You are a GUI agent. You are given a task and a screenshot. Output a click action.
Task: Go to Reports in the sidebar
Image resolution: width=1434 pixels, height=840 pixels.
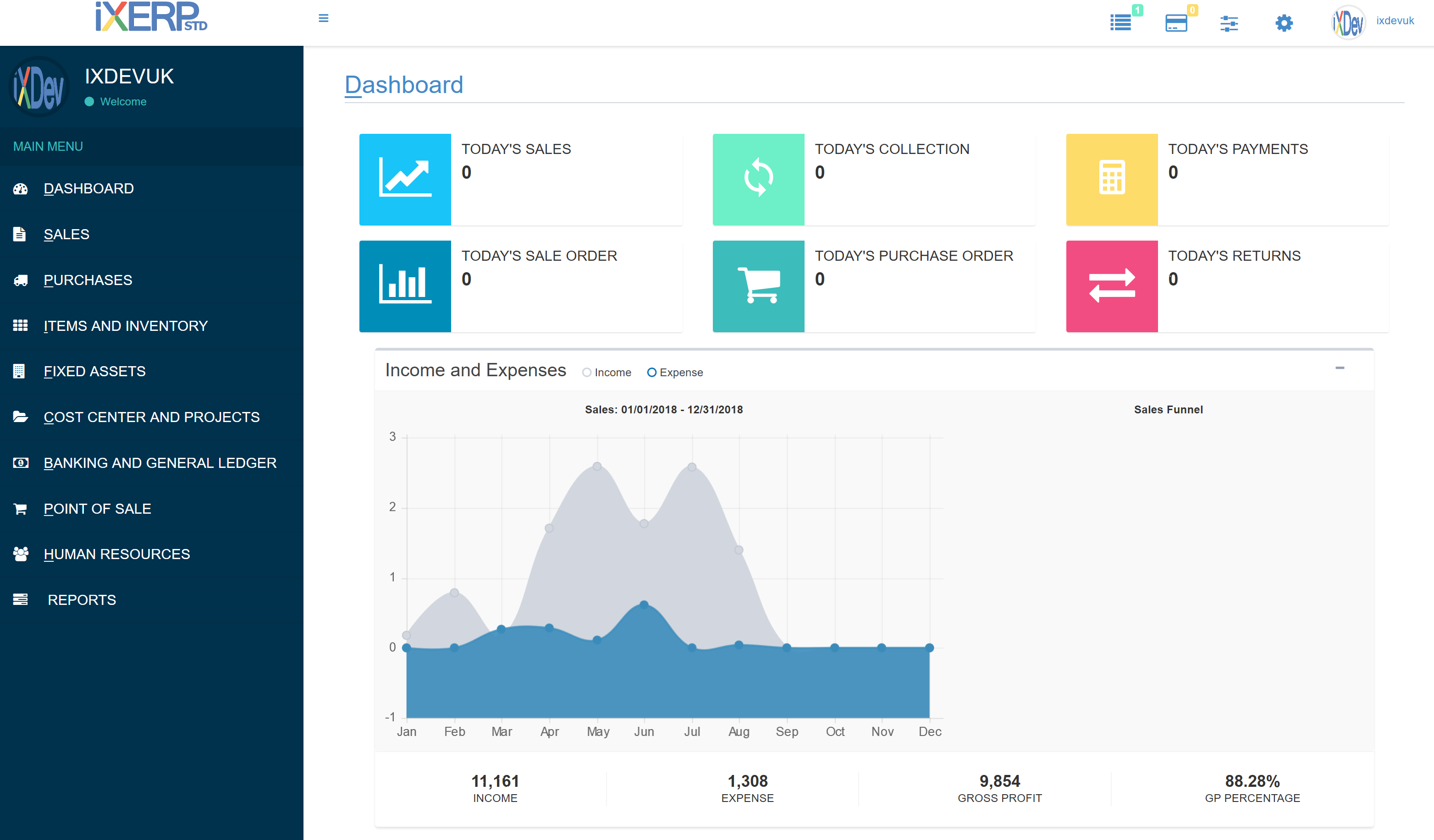[82, 600]
